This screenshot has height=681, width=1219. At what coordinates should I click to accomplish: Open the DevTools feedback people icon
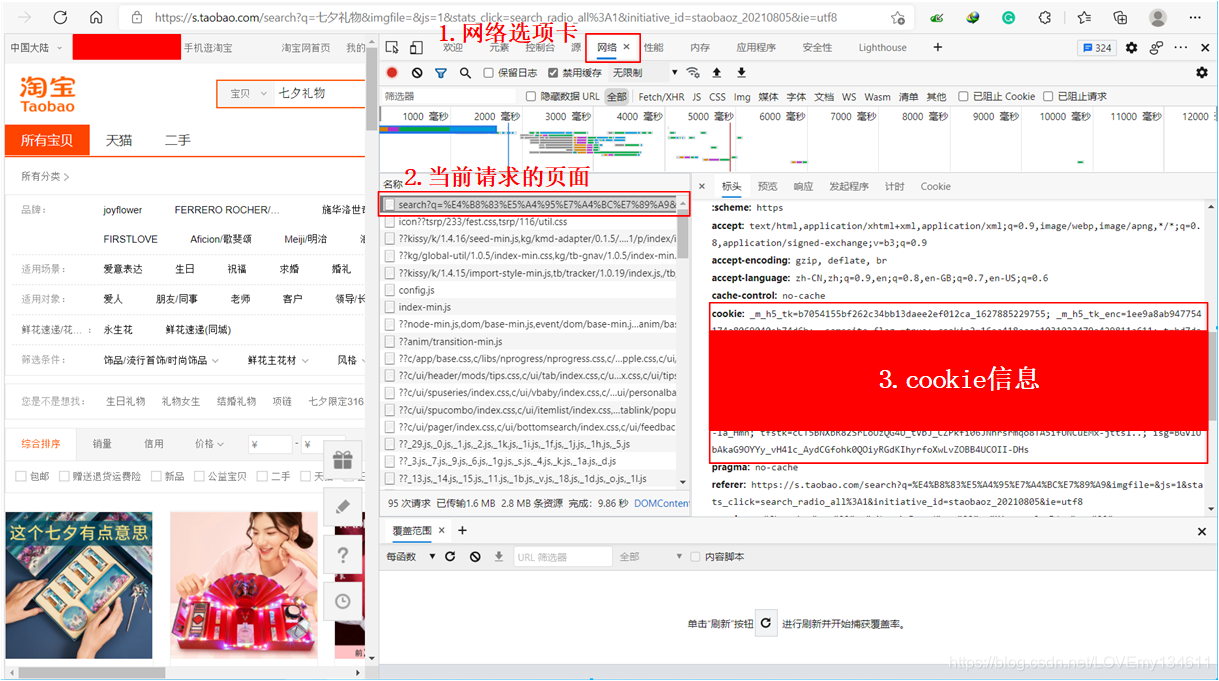(x=1157, y=47)
